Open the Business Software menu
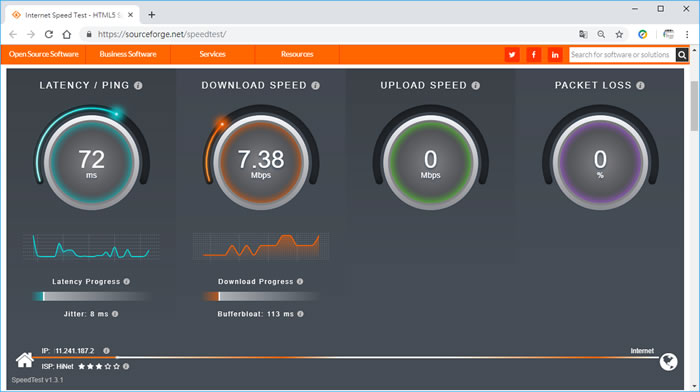Screen dimensions: 700x392 [x=128, y=54]
